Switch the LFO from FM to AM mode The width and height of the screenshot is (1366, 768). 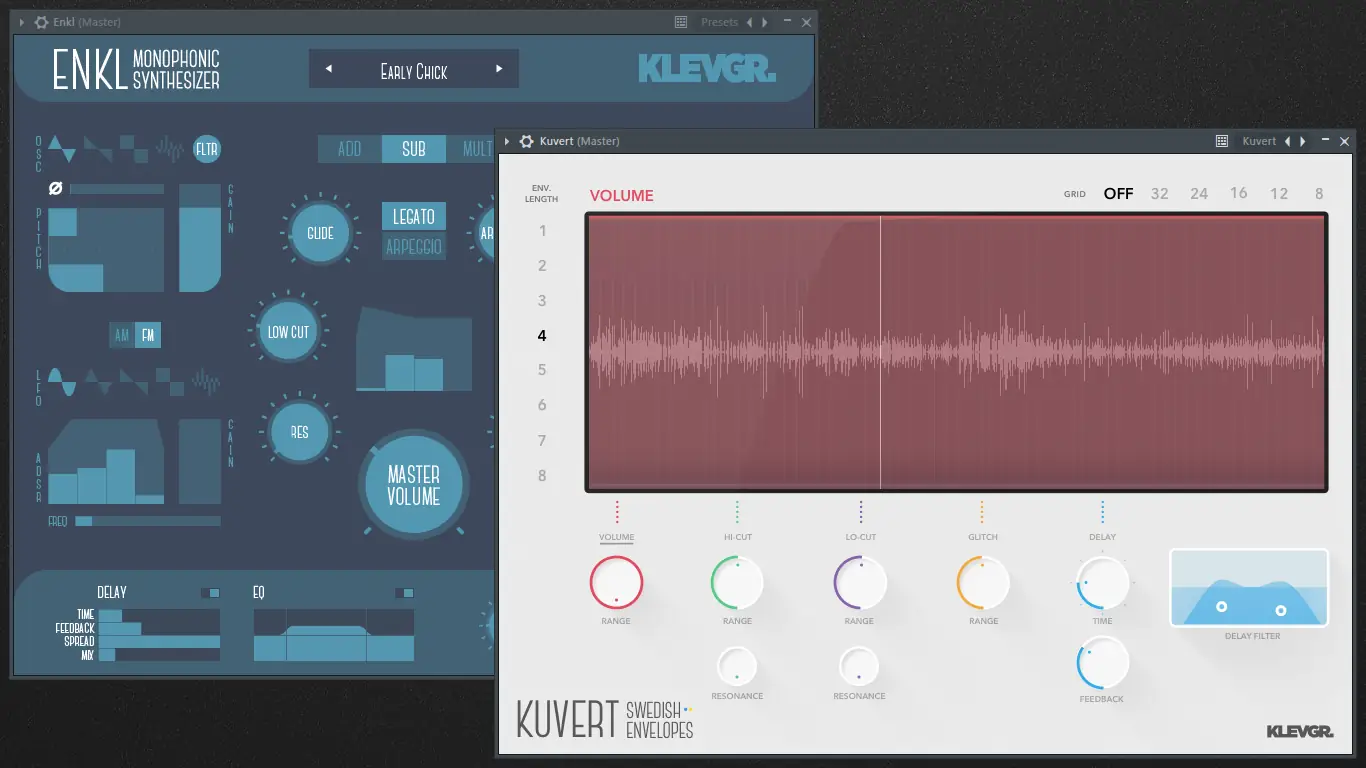point(121,335)
